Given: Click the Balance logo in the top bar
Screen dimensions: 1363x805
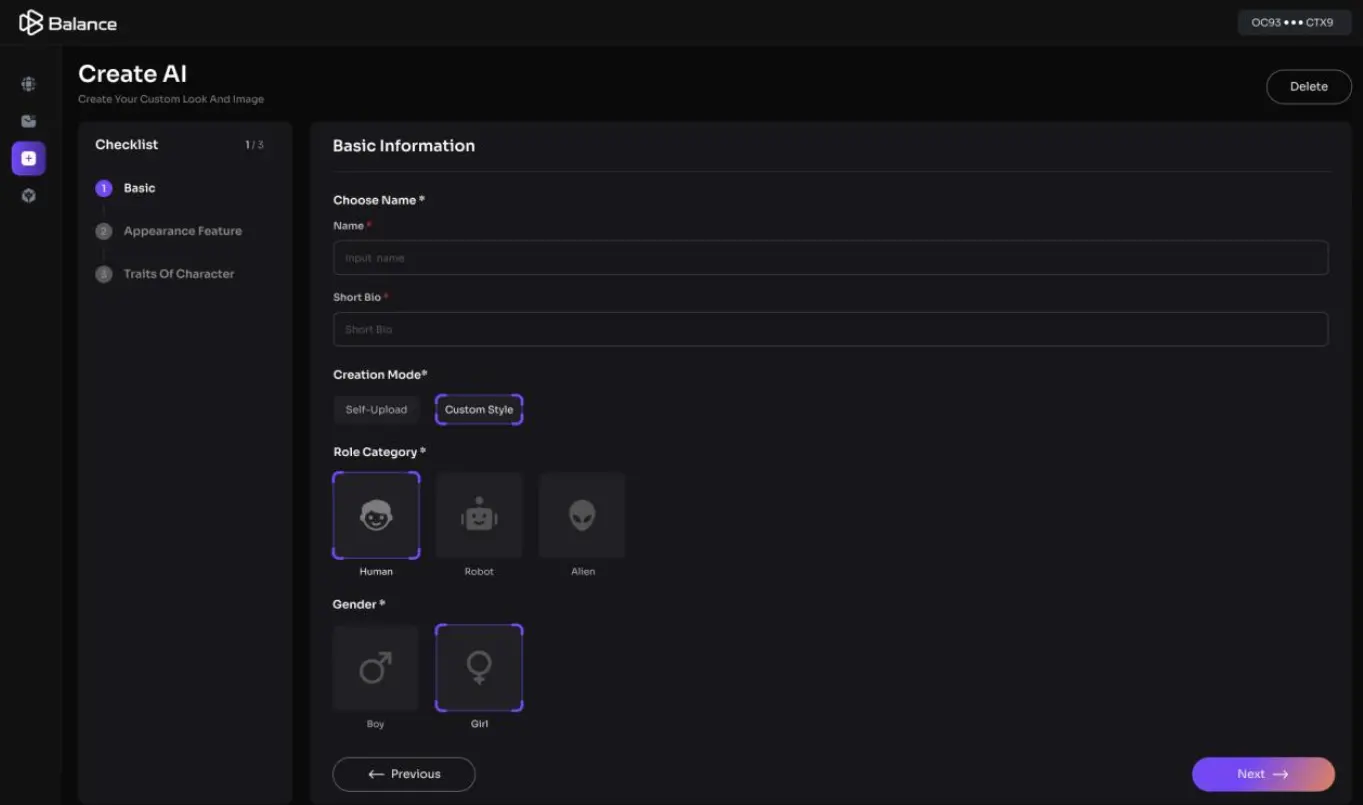Looking at the screenshot, I should click(66, 22).
